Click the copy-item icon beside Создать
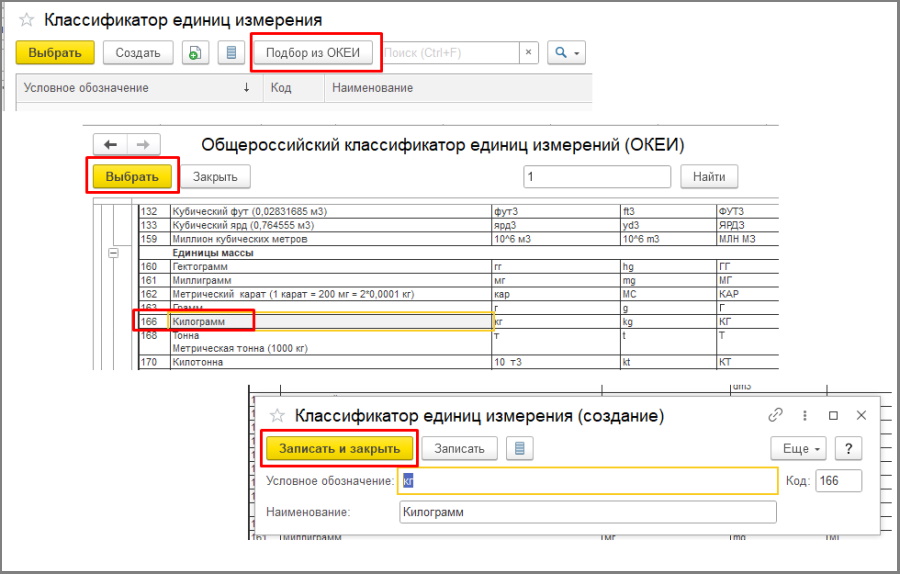 coord(195,53)
